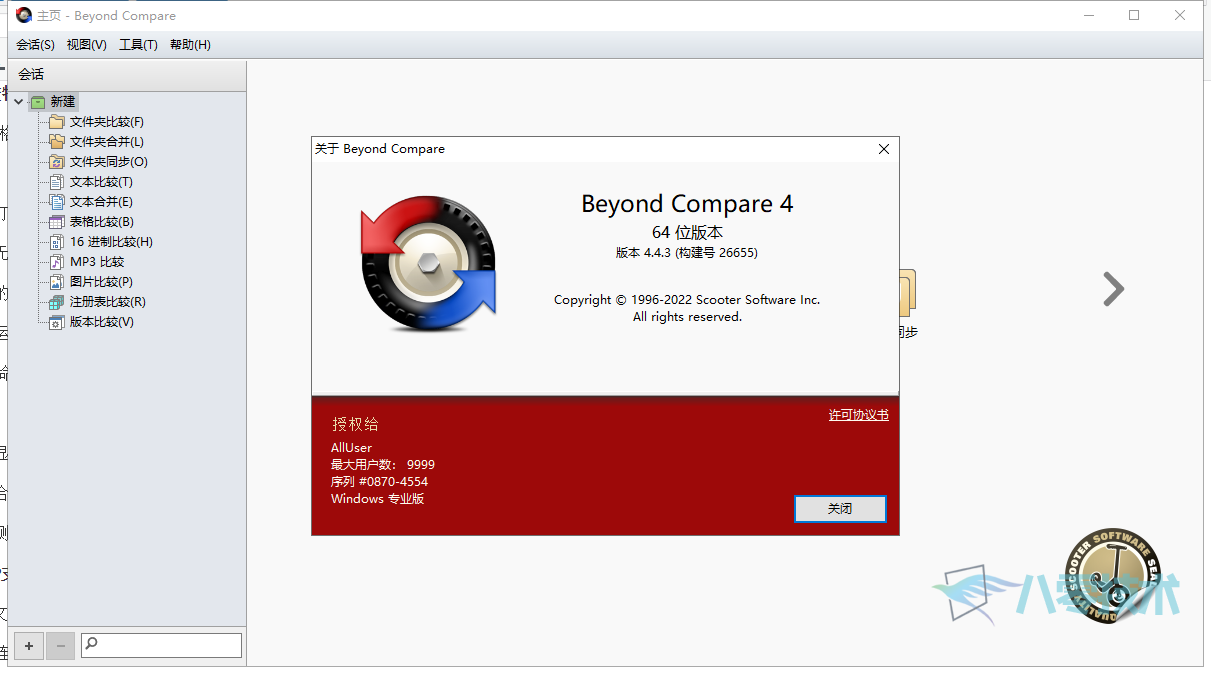The width and height of the screenshot is (1211, 674).
Task: Open the 许可协议书 license link
Action: (x=858, y=415)
